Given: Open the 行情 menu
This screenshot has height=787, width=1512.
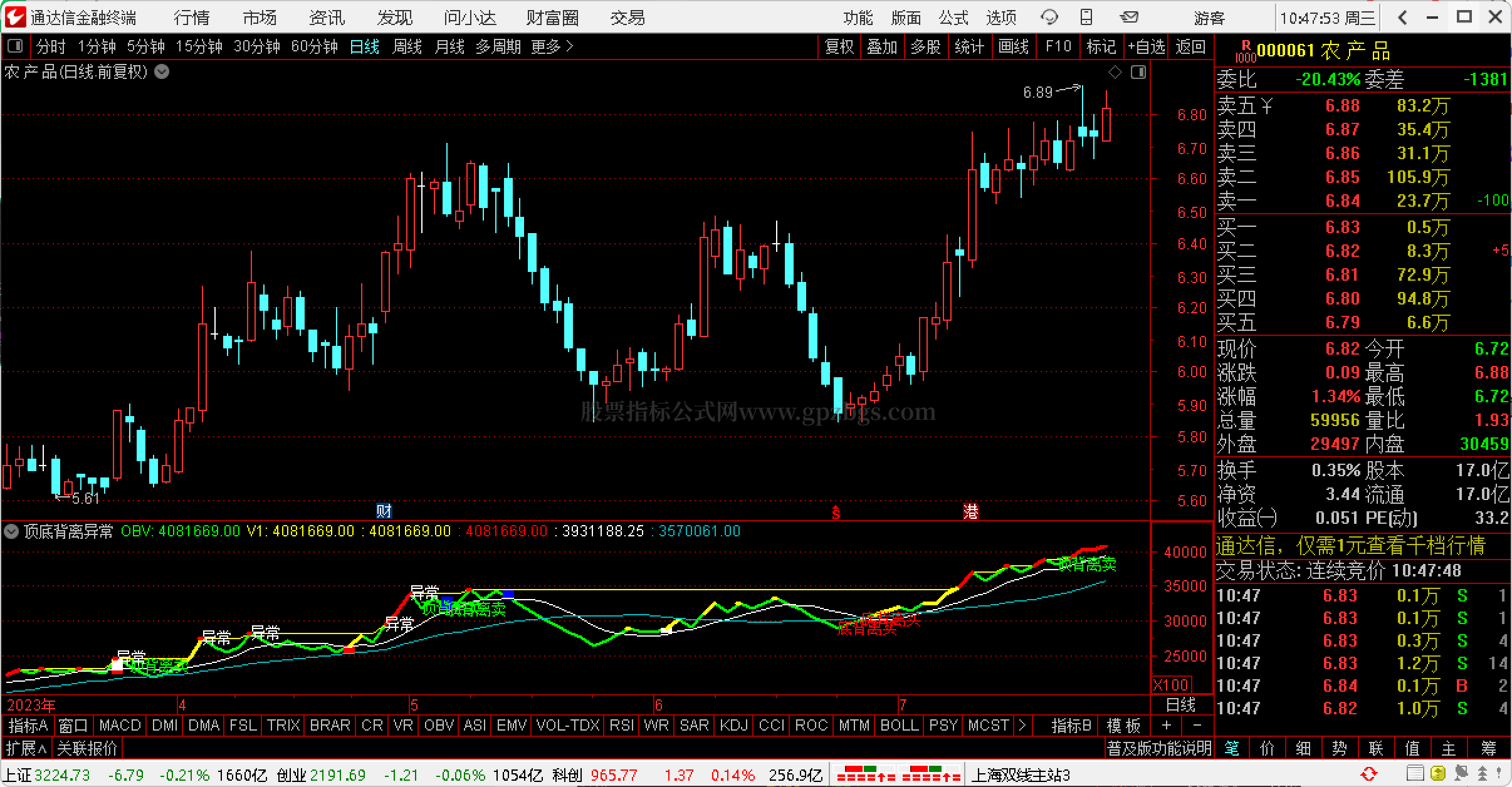Looking at the screenshot, I should (192, 18).
